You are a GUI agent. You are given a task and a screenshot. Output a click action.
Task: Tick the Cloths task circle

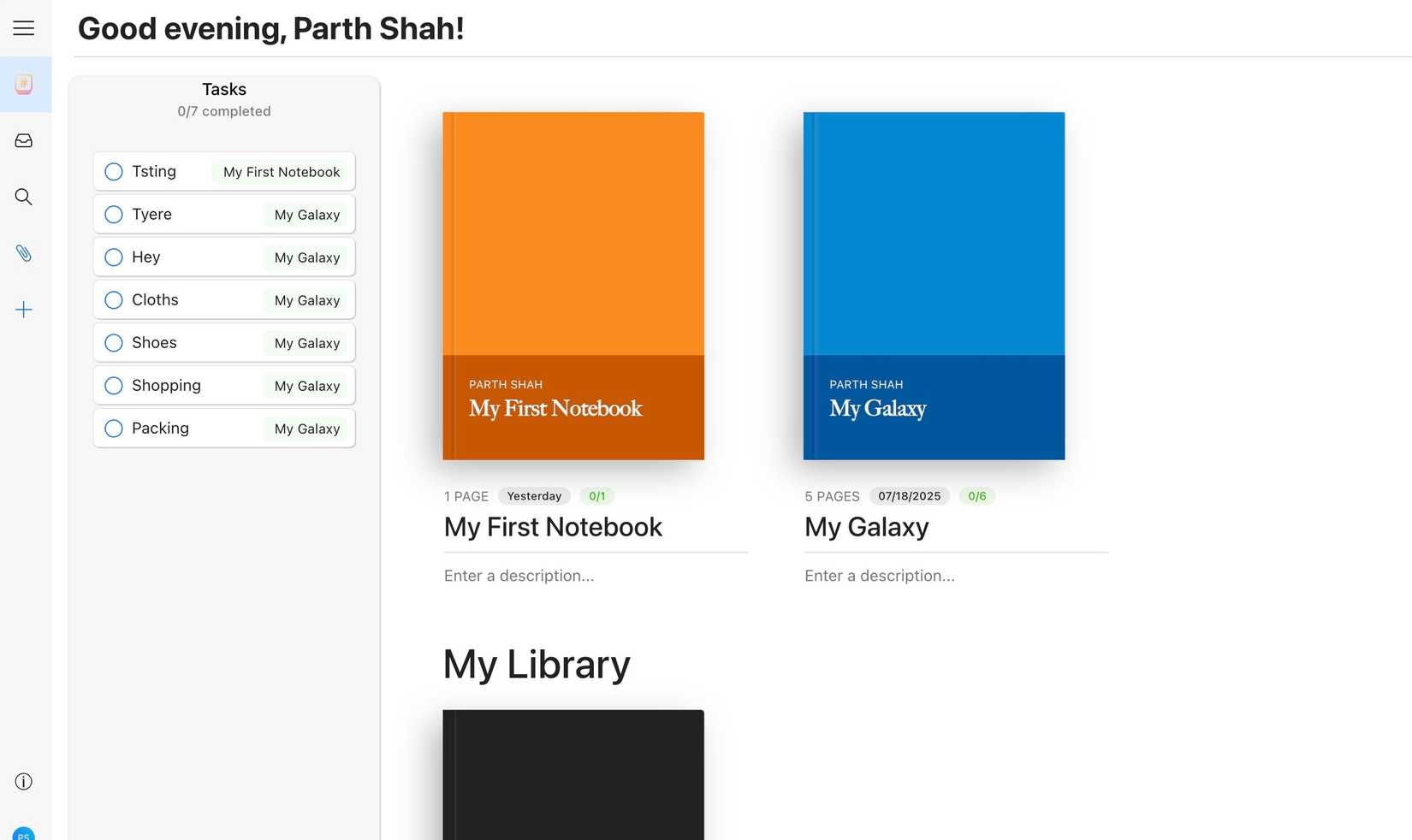tap(114, 300)
